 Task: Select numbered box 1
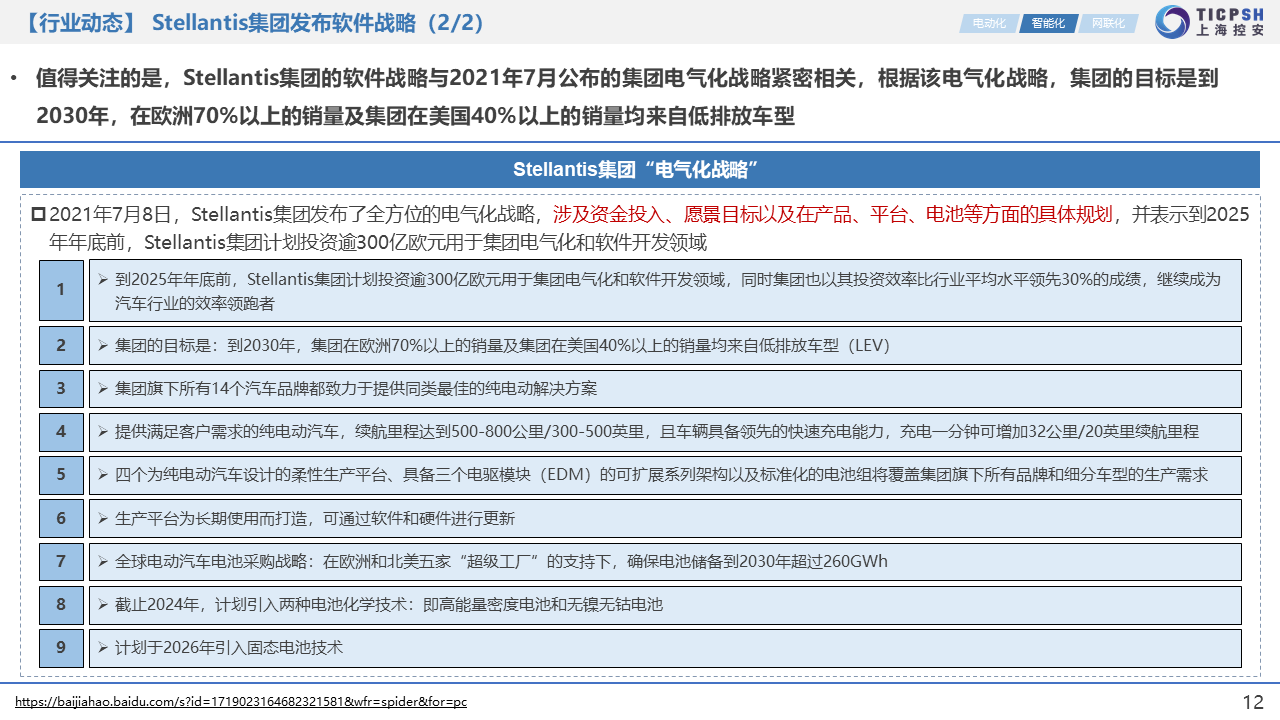click(61, 290)
